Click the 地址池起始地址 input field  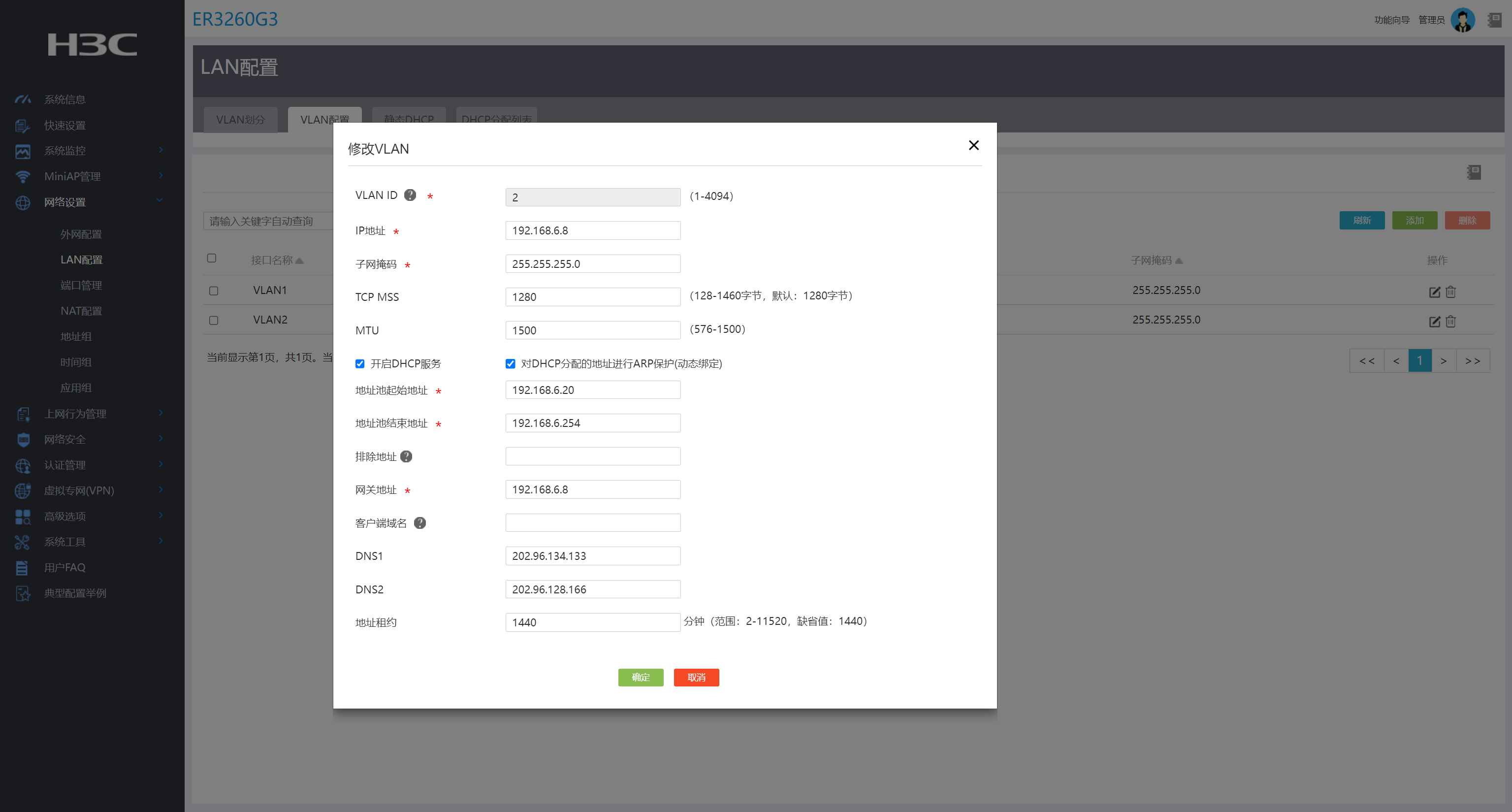click(592, 390)
